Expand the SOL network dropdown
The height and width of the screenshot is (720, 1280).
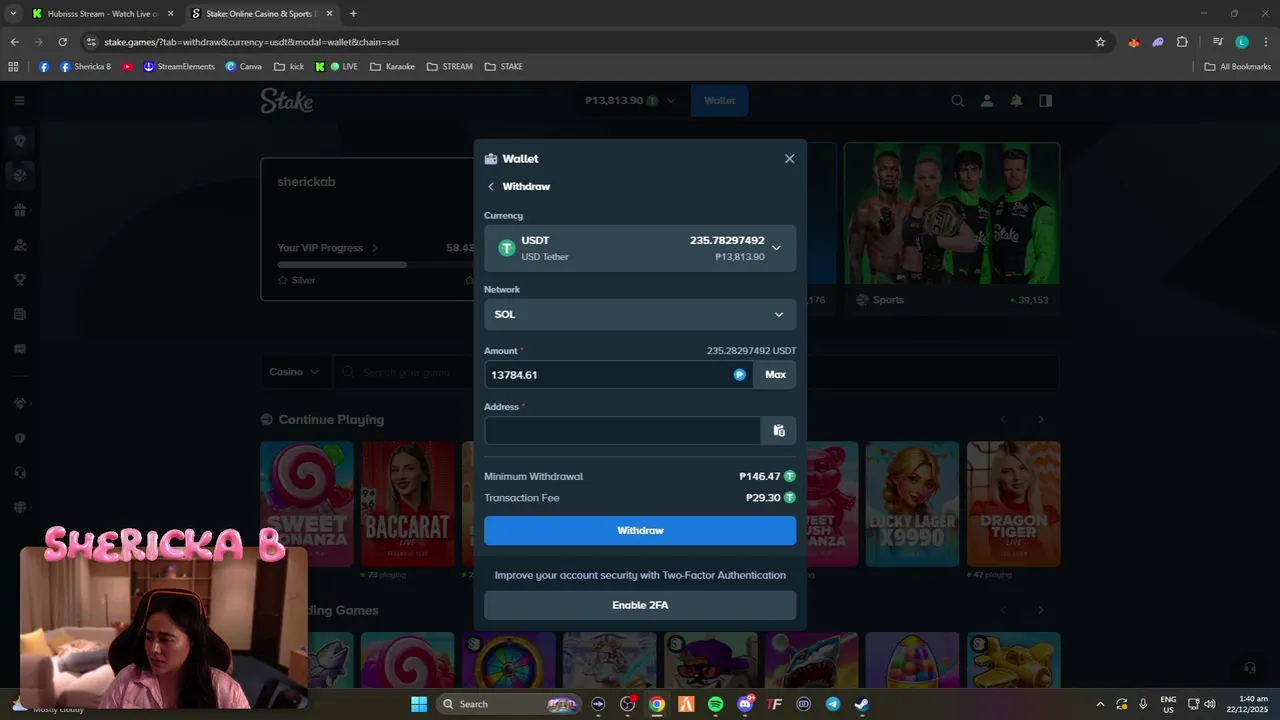640,314
